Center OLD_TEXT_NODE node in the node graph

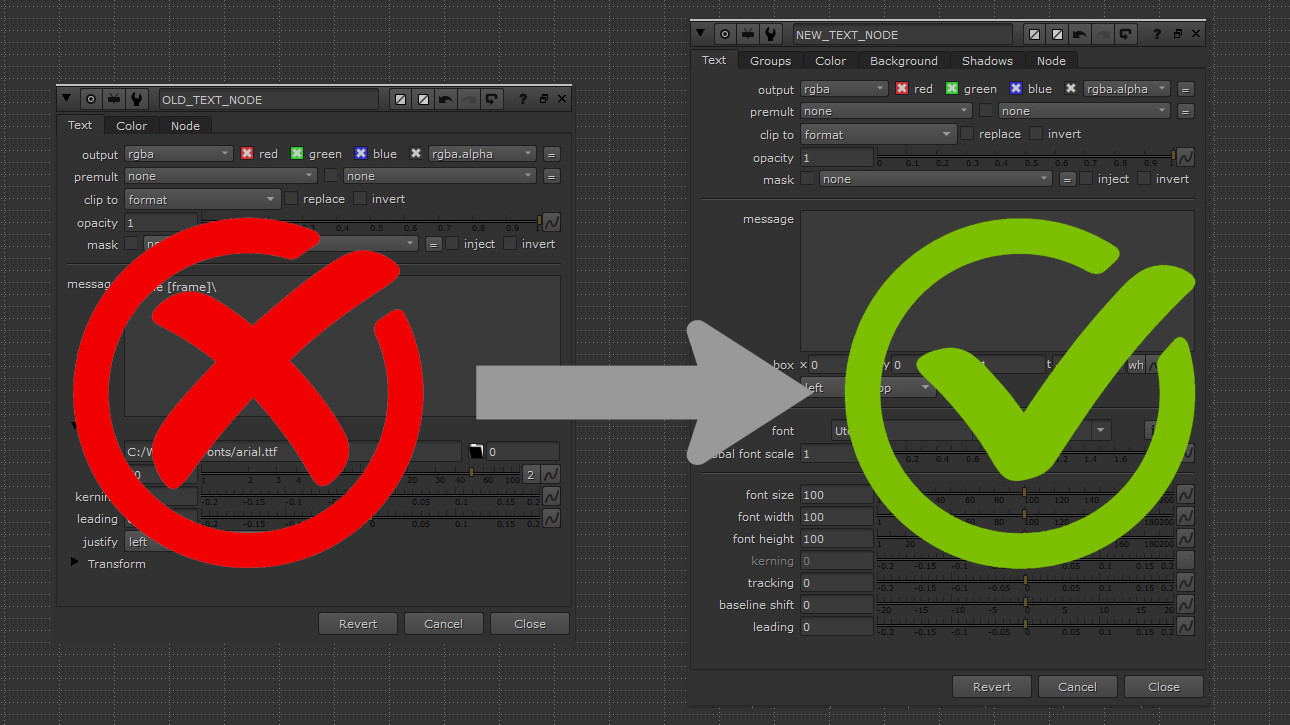pos(90,98)
